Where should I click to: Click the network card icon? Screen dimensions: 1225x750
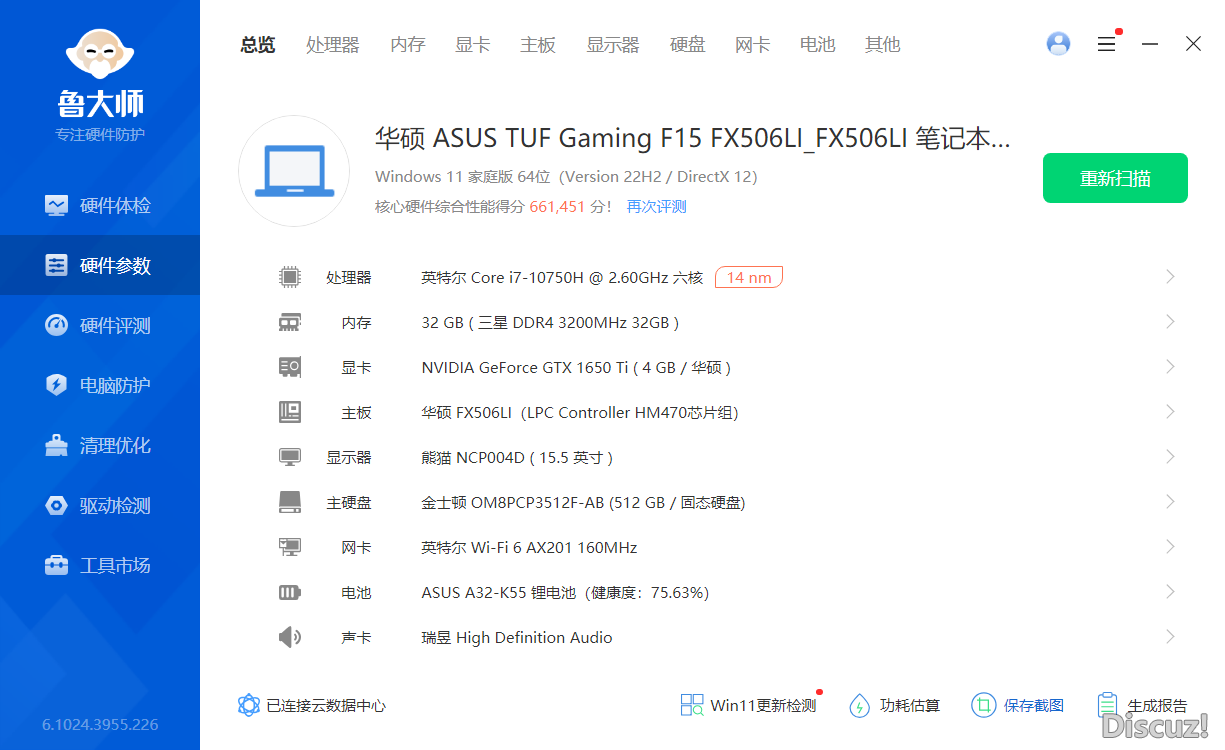(x=290, y=547)
